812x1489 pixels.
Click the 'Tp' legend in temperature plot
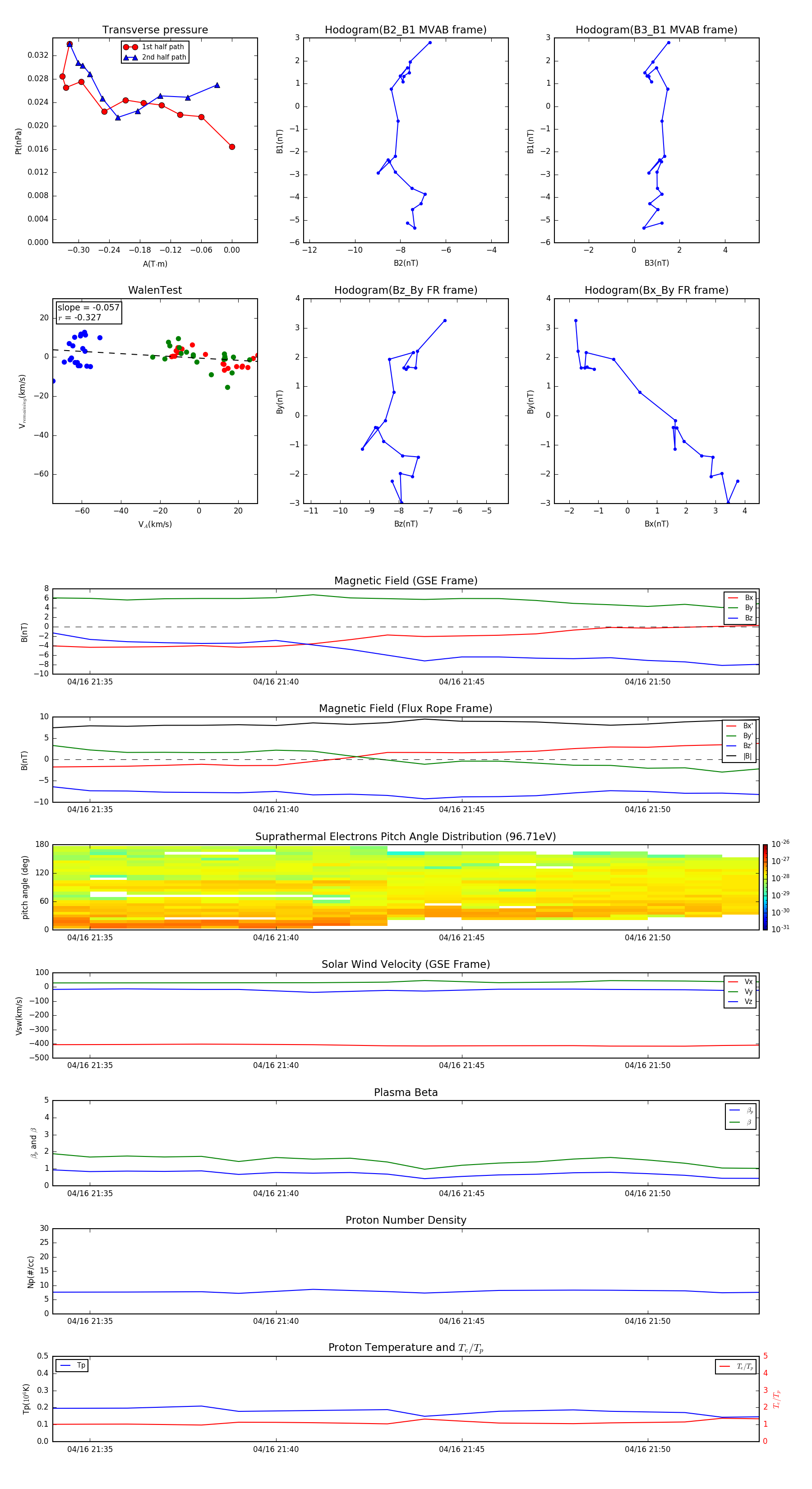click(x=72, y=1366)
